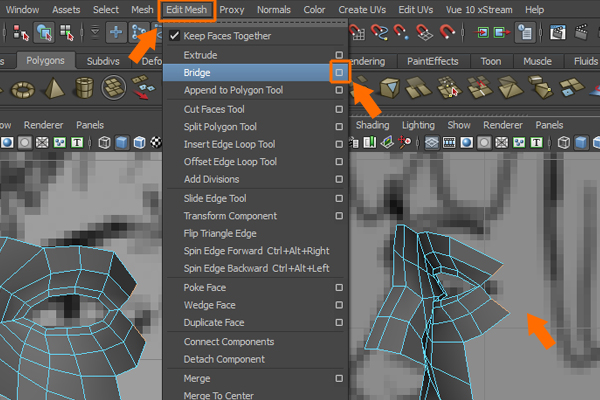
Task: Open Merge options box
Action: pyautogui.click(x=339, y=378)
